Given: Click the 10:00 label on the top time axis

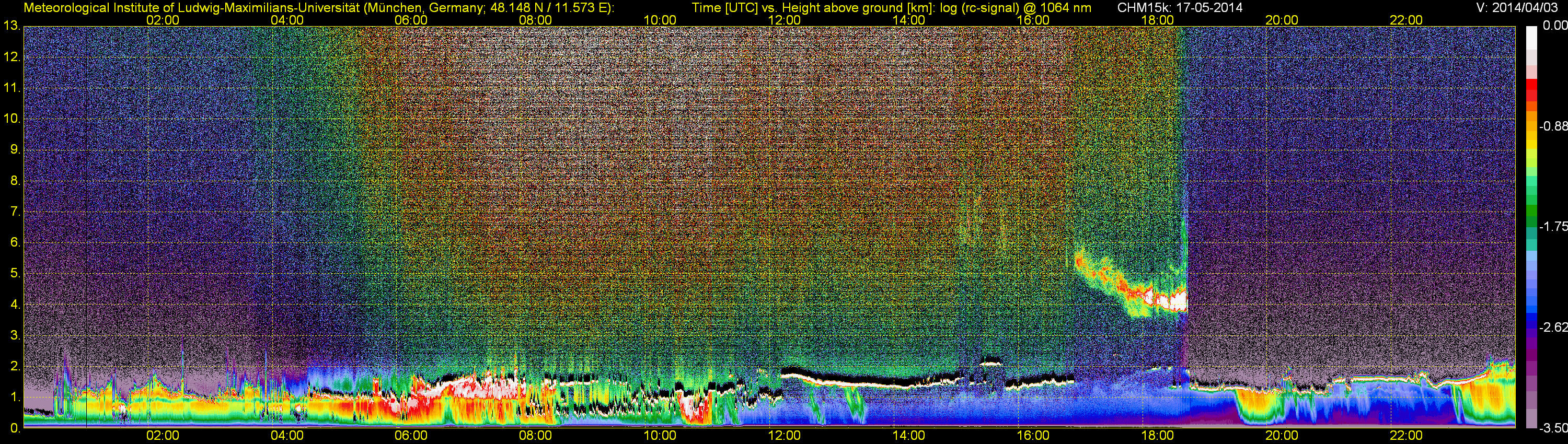Looking at the screenshot, I should 660,19.
